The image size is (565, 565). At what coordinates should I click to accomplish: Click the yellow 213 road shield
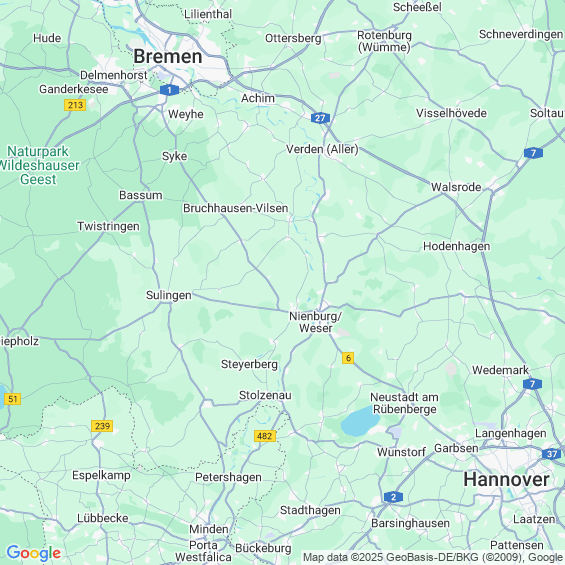(x=75, y=105)
